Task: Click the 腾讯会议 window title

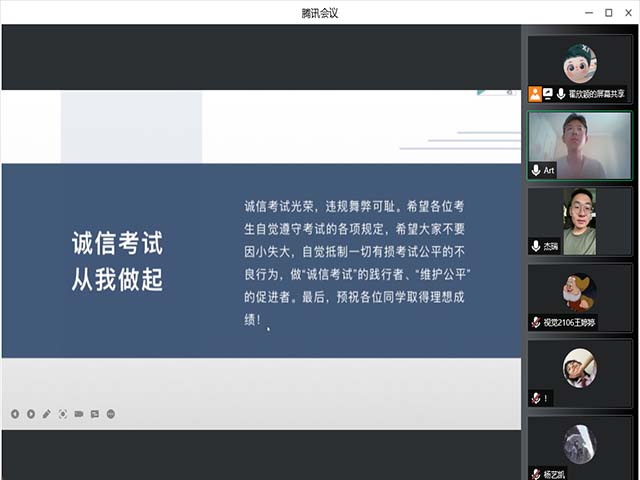Action: tap(320, 13)
